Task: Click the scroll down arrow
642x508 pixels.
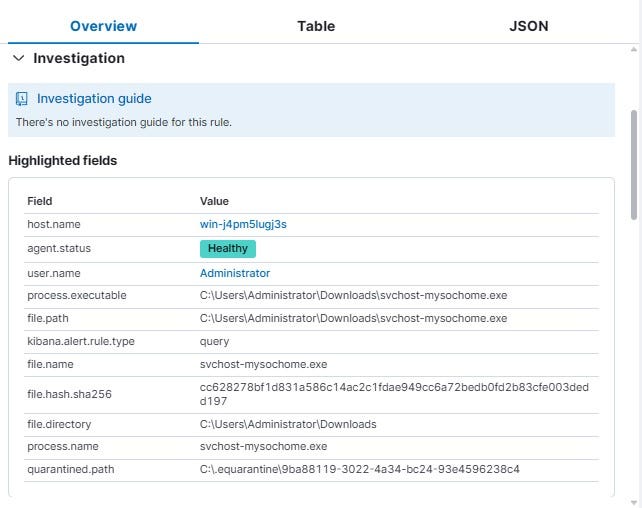Action: [633, 503]
